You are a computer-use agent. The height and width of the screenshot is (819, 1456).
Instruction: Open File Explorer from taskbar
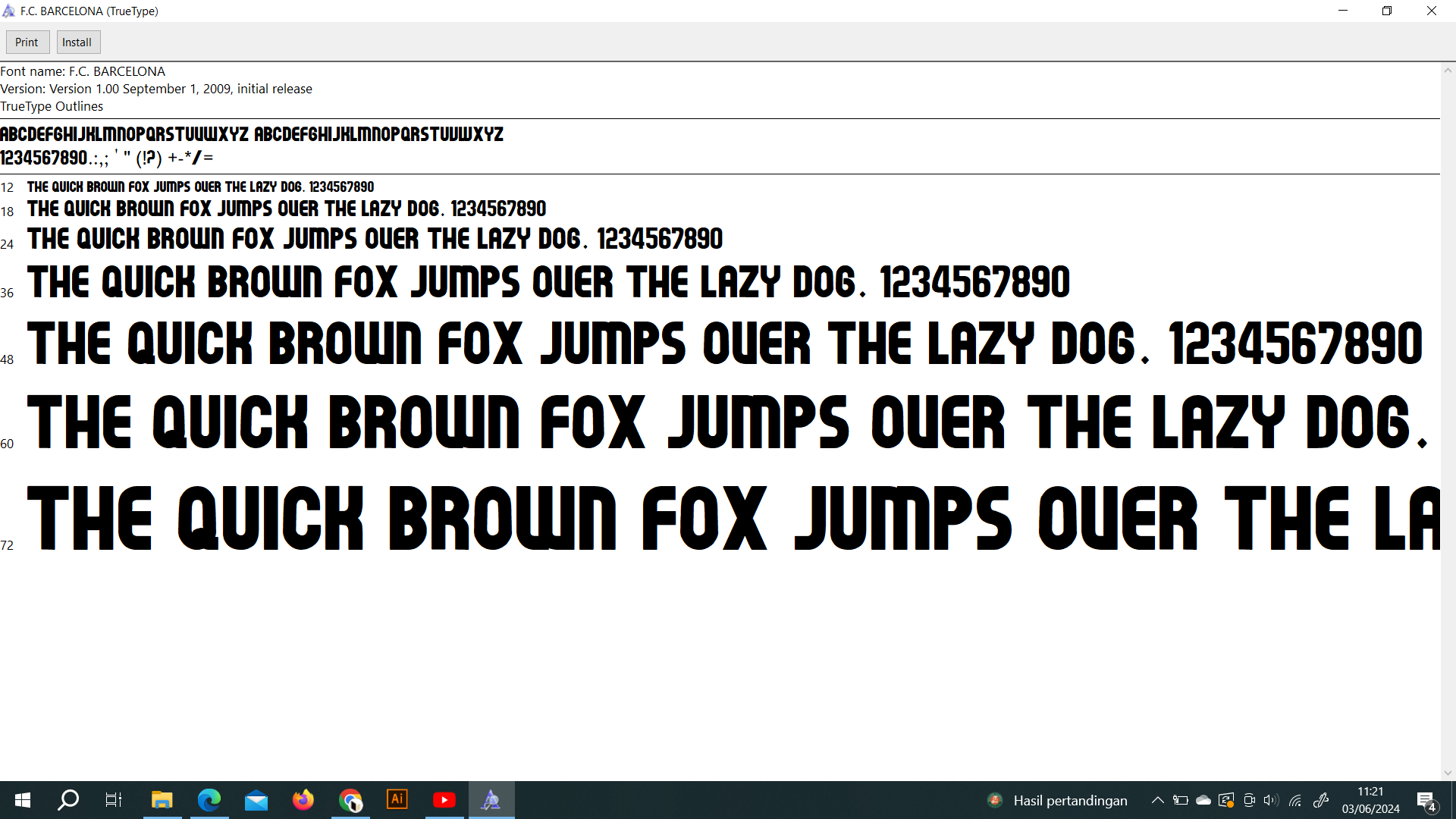[162, 800]
